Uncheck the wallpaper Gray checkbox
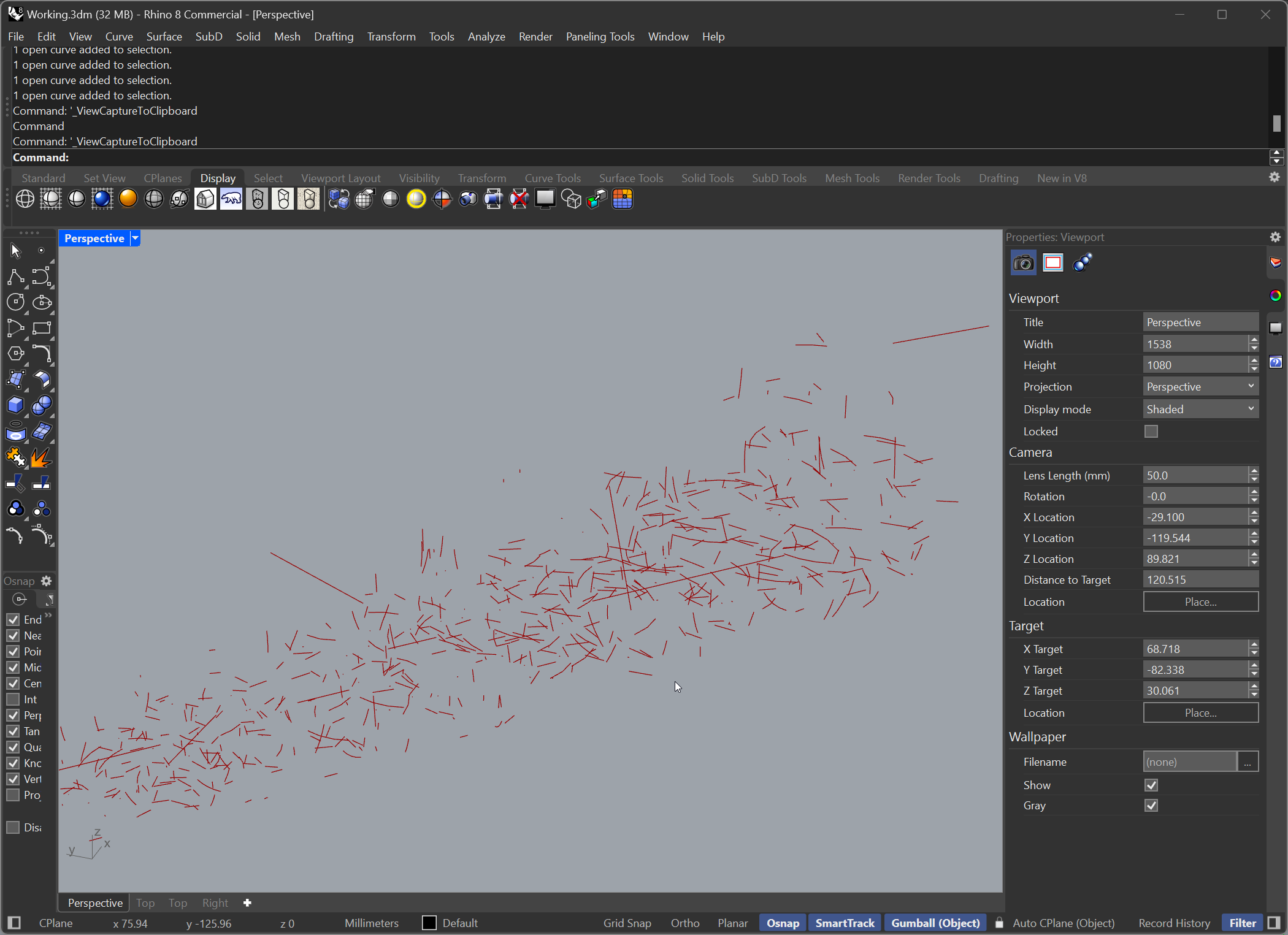Screen dimensions: 1288x935 click(x=1151, y=806)
